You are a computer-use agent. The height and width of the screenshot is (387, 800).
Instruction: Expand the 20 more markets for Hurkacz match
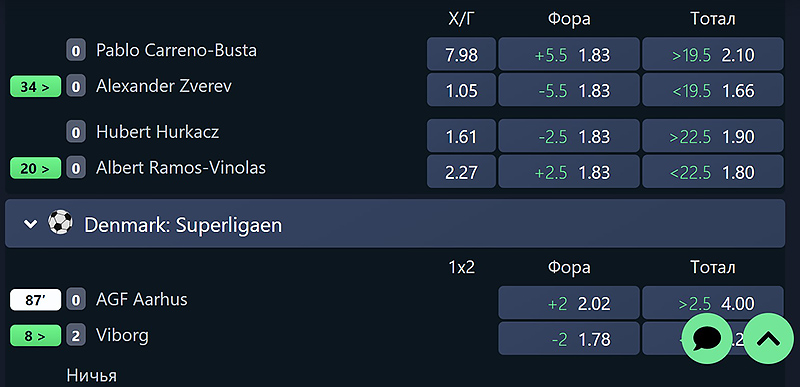point(35,168)
